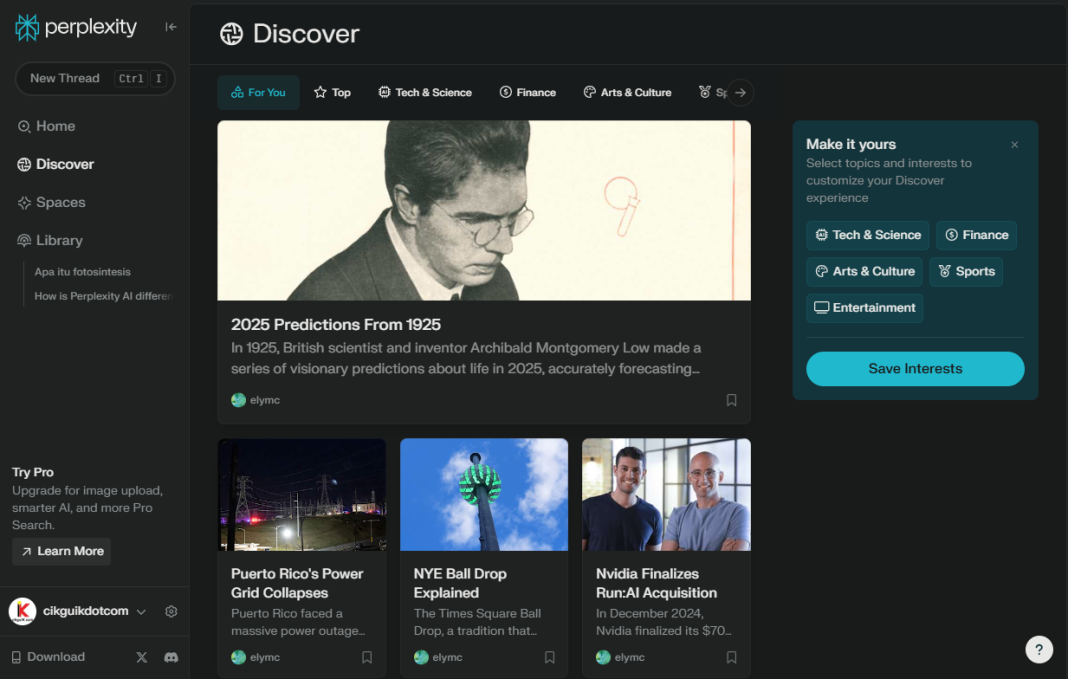Screen dimensions: 1068x679
Task: Open 'NYE Ball Drop Explained' article
Action: [x=460, y=583]
